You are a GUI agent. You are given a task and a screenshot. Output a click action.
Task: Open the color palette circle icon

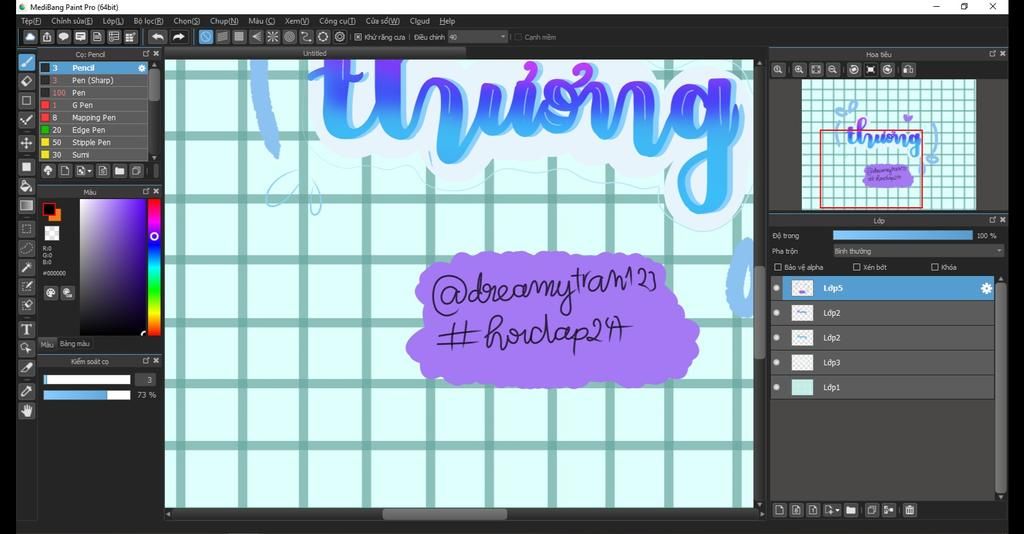point(51,293)
